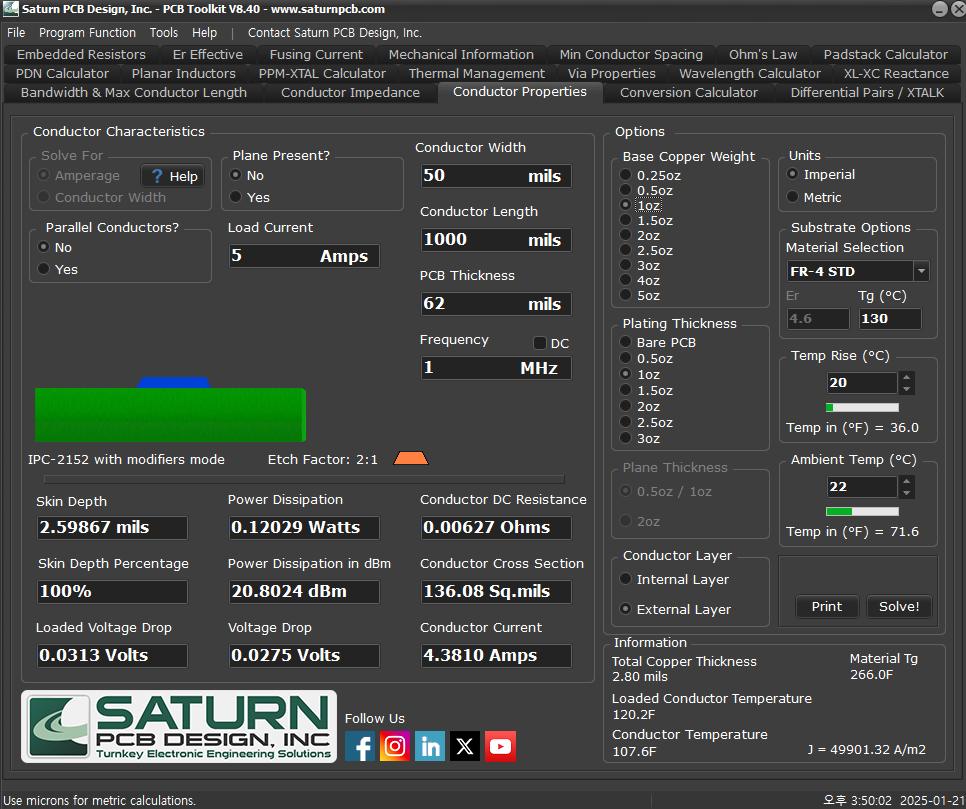Image resolution: width=966 pixels, height=809 pixels.
Task: Click the Temp Rise slider bar
Action: 862,407
